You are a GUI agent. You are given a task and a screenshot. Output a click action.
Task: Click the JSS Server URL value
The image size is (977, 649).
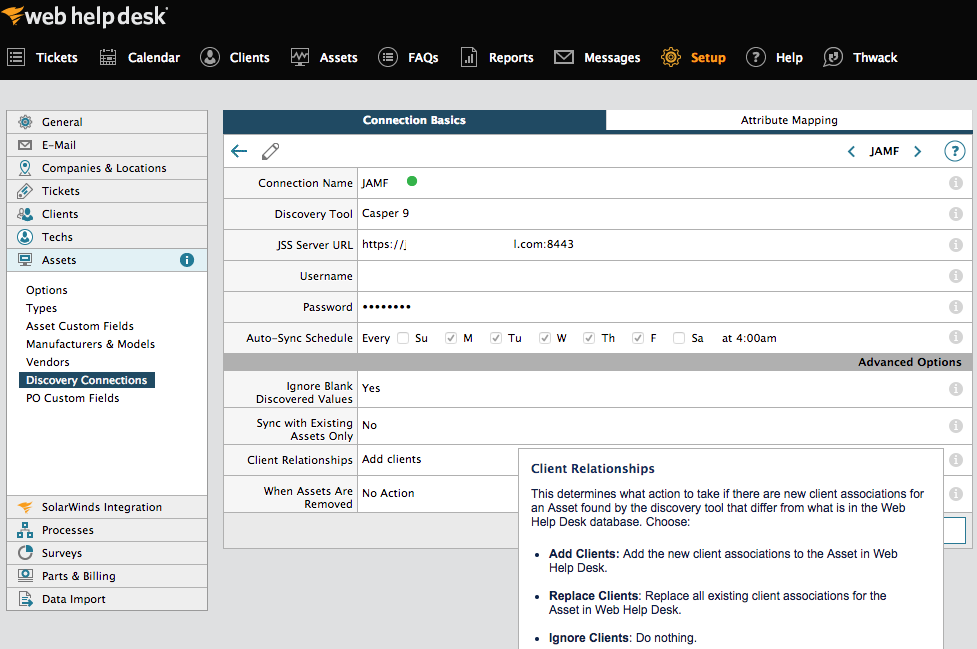pos(468,244)
